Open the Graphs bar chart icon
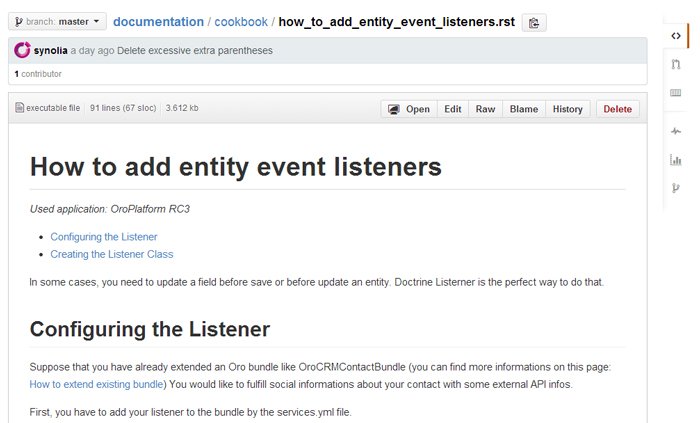Screen dimensions: 700x423 pyautogui.click(x=676, y=159)
